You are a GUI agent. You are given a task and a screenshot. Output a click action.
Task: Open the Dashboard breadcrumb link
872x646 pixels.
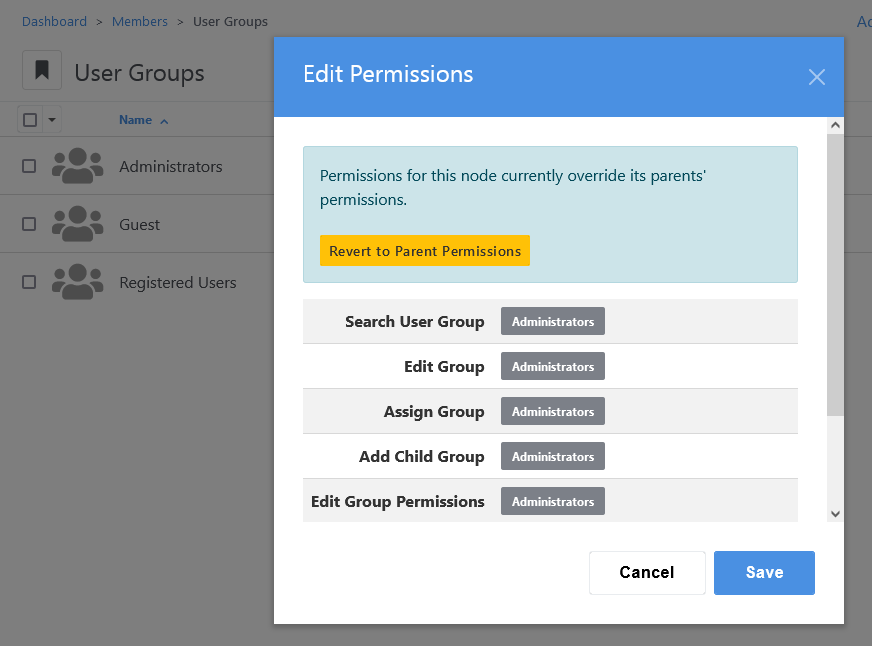tap(54, 21)
